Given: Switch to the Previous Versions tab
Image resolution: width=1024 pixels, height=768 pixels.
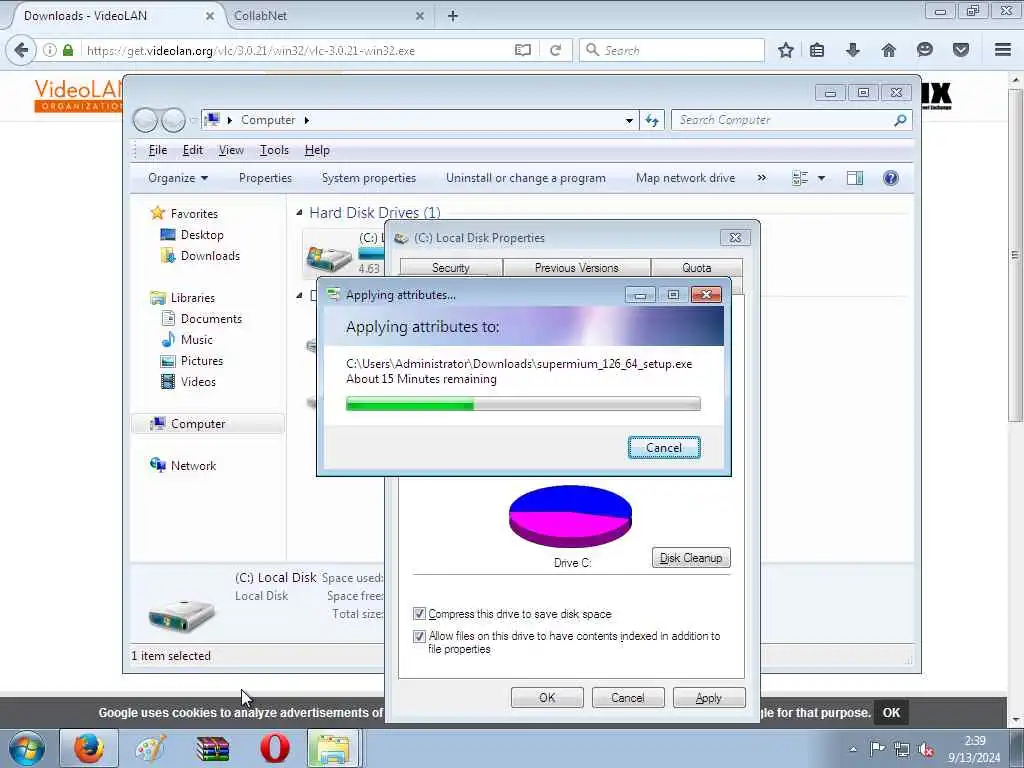Looking at the screenshot, I should coord(576,268).
